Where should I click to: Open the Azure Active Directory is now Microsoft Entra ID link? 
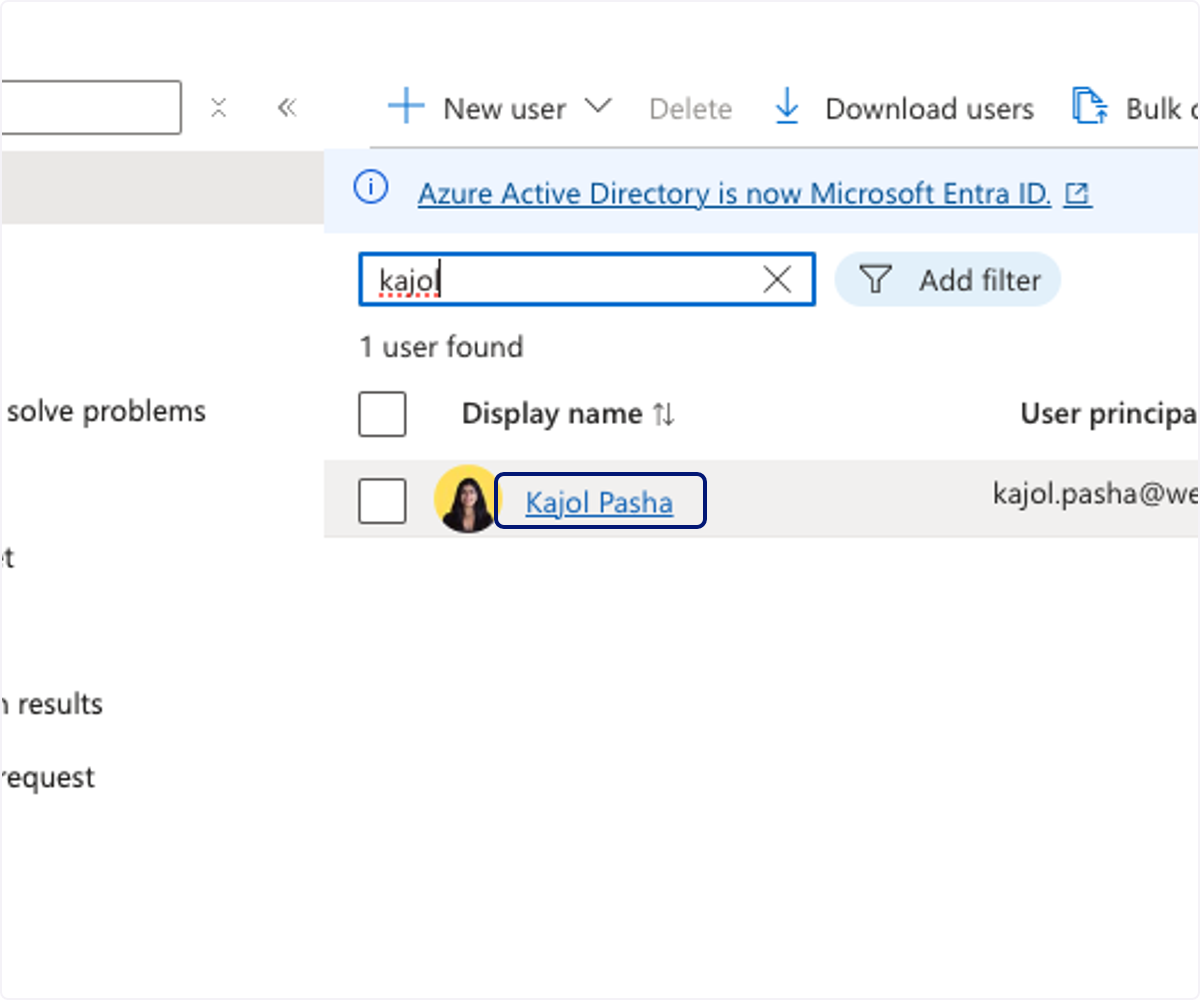pos(734,193)
